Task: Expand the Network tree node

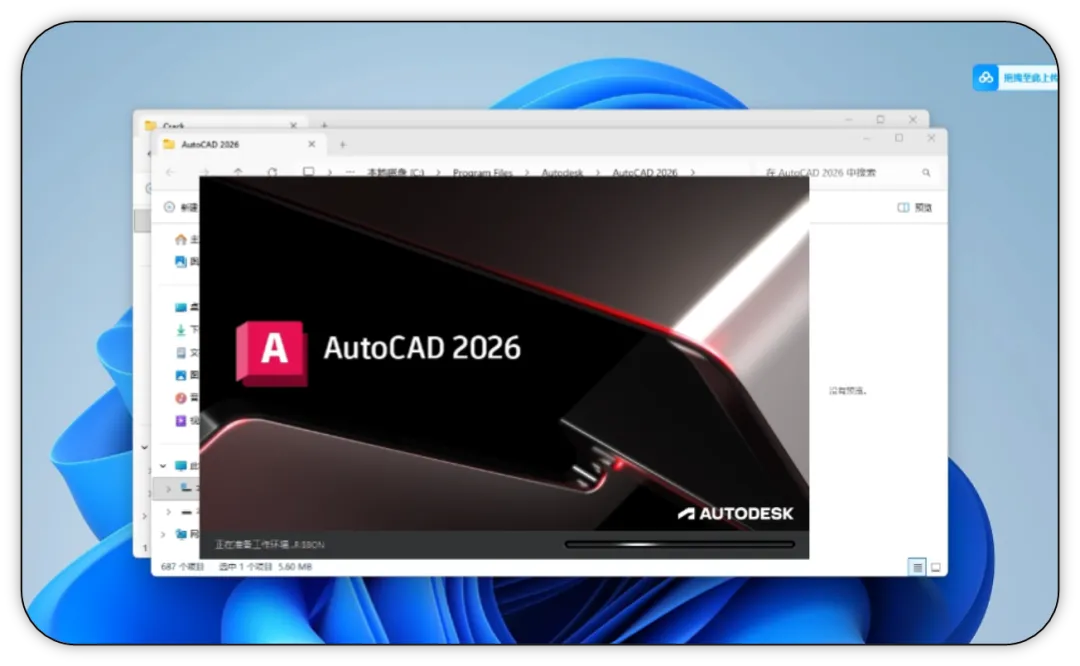Action: click(x=163, y=534)
